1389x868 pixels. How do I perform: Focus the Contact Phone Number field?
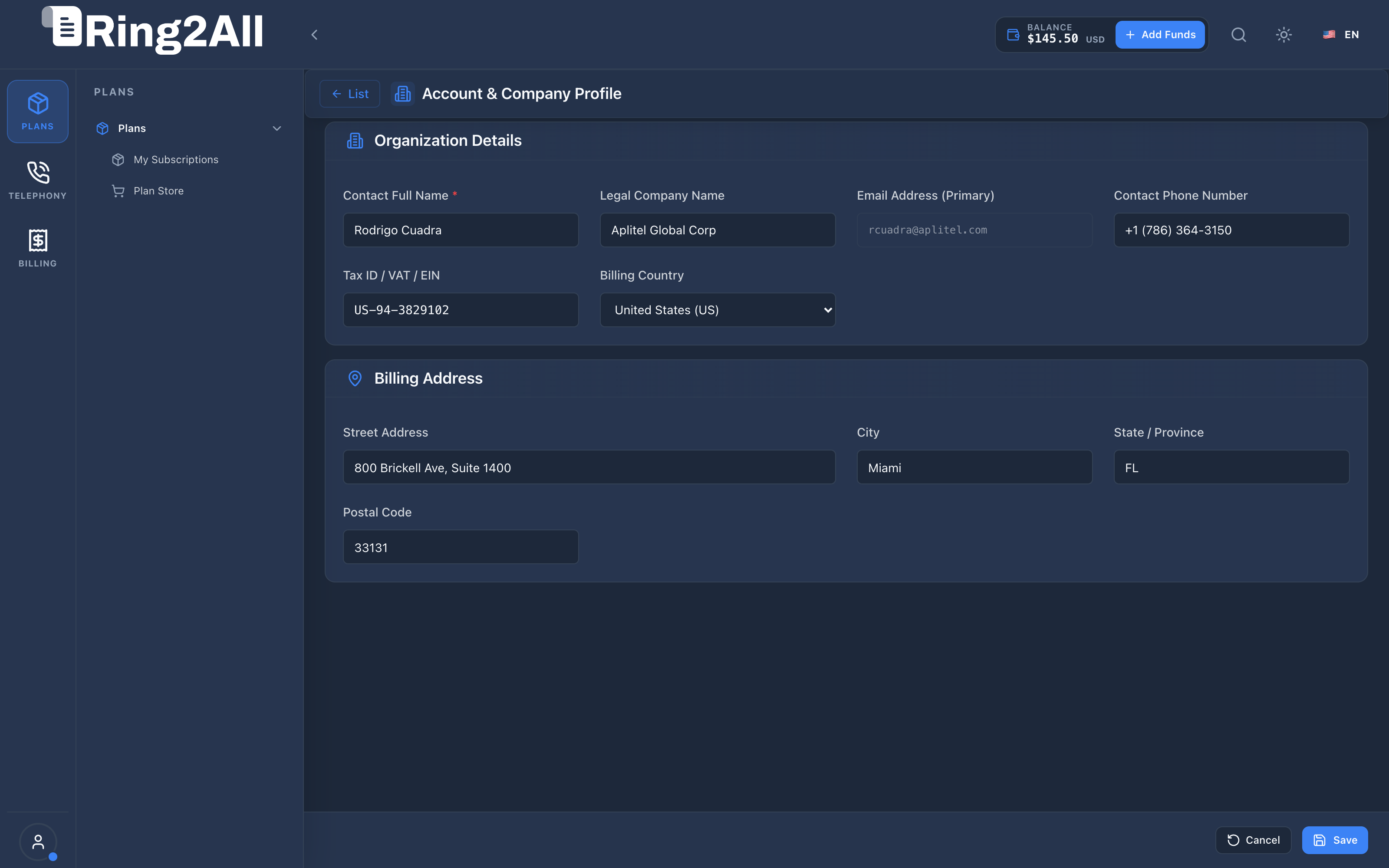(1231, 230)
